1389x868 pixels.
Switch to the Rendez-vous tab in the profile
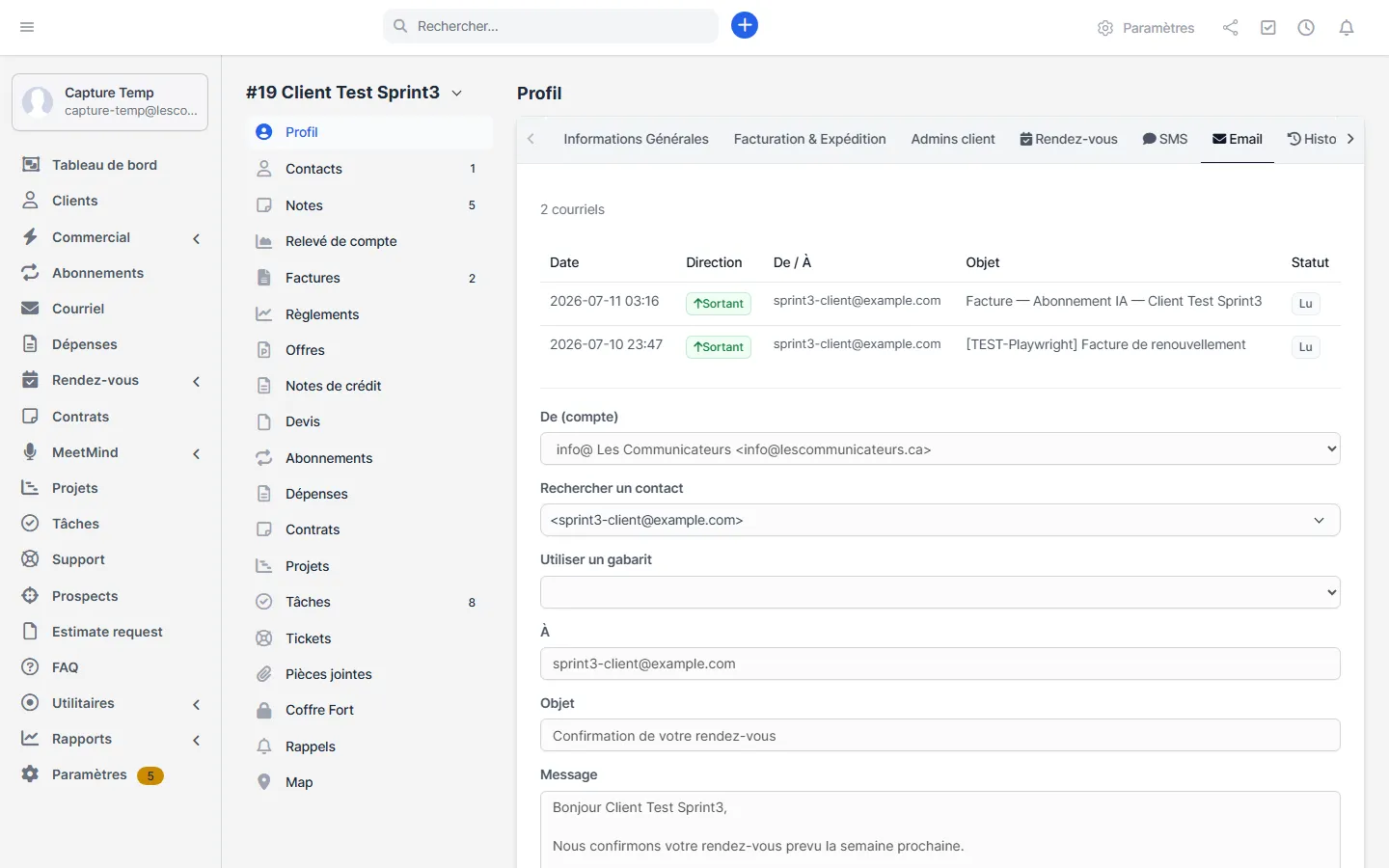coord(1069,139)
